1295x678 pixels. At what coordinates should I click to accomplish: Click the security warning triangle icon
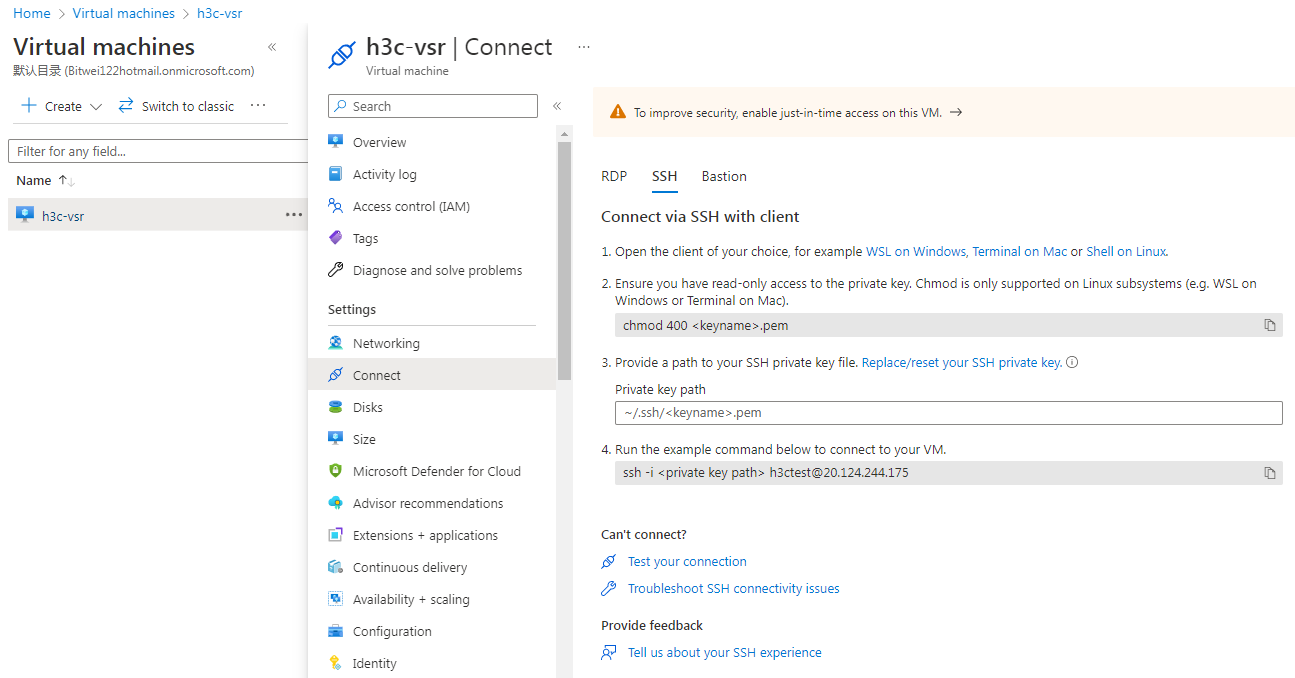618,113
